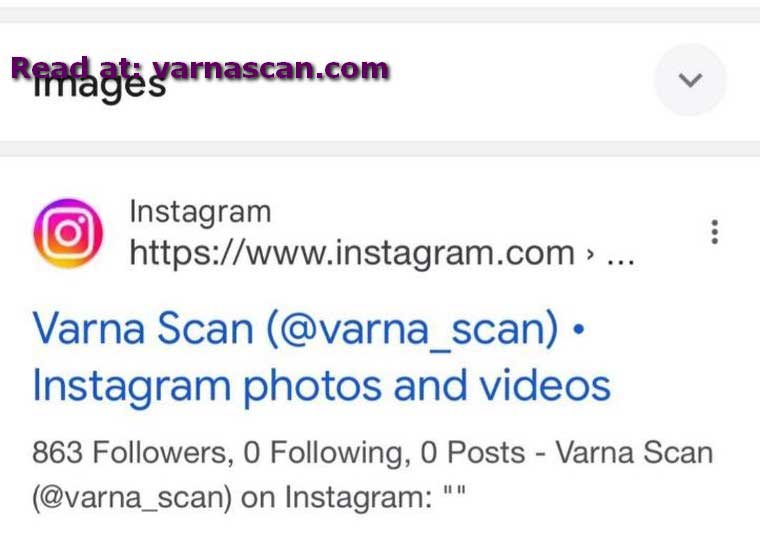Click the "Instagram photos and videos" link line

pyautogui.click(x=321, y=386)
